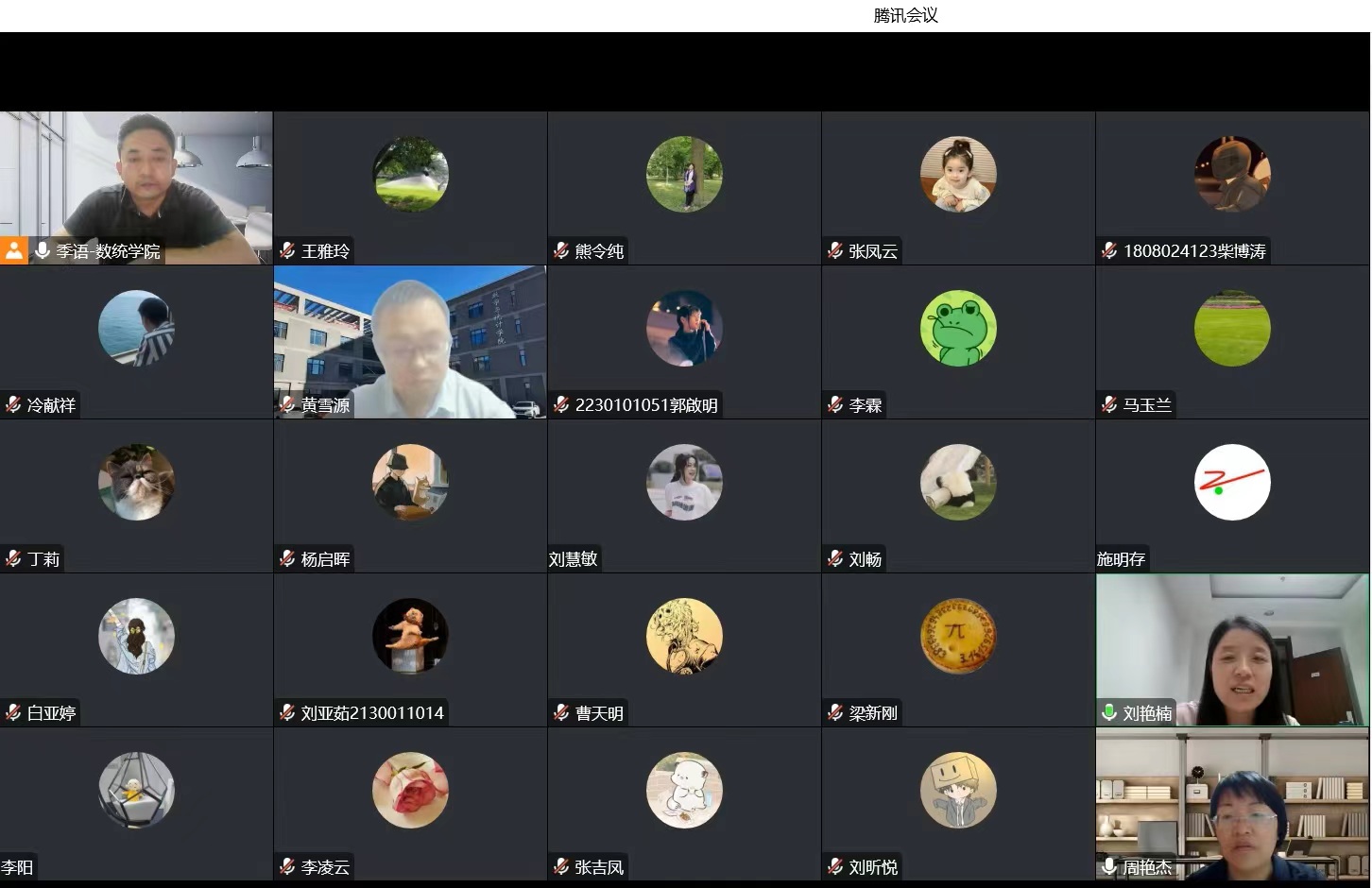Image resolution: width=1372 pixels, height=888 pixels.
Task: Click the muted mic icon next to 刘昕悦
Action: pos(835,867)
